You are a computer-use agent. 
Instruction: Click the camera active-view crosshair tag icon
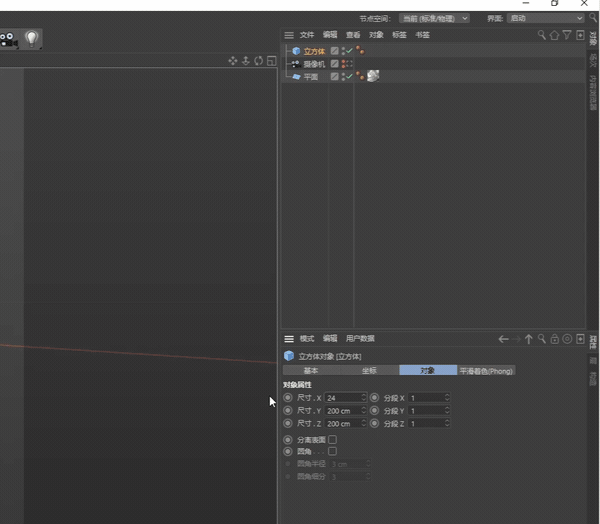coord(349,64)
